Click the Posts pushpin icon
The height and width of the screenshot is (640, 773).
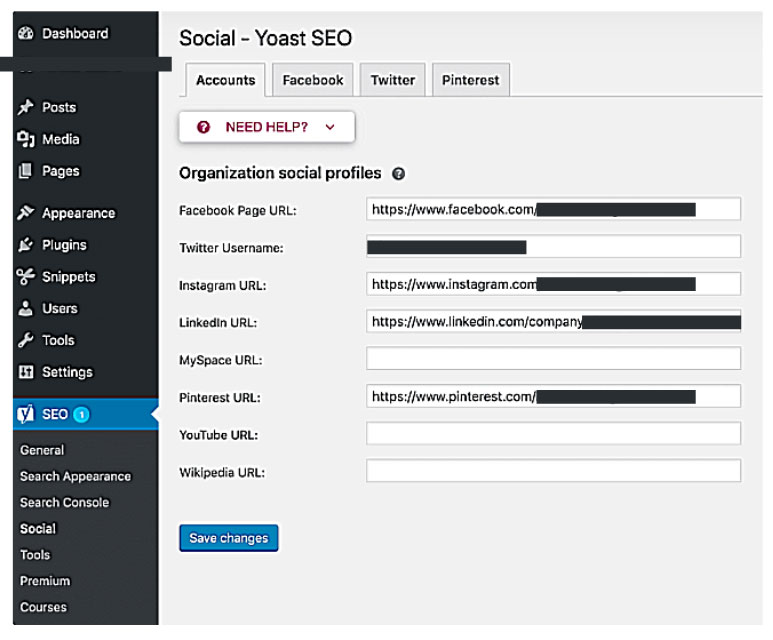(x=26, y=108)
